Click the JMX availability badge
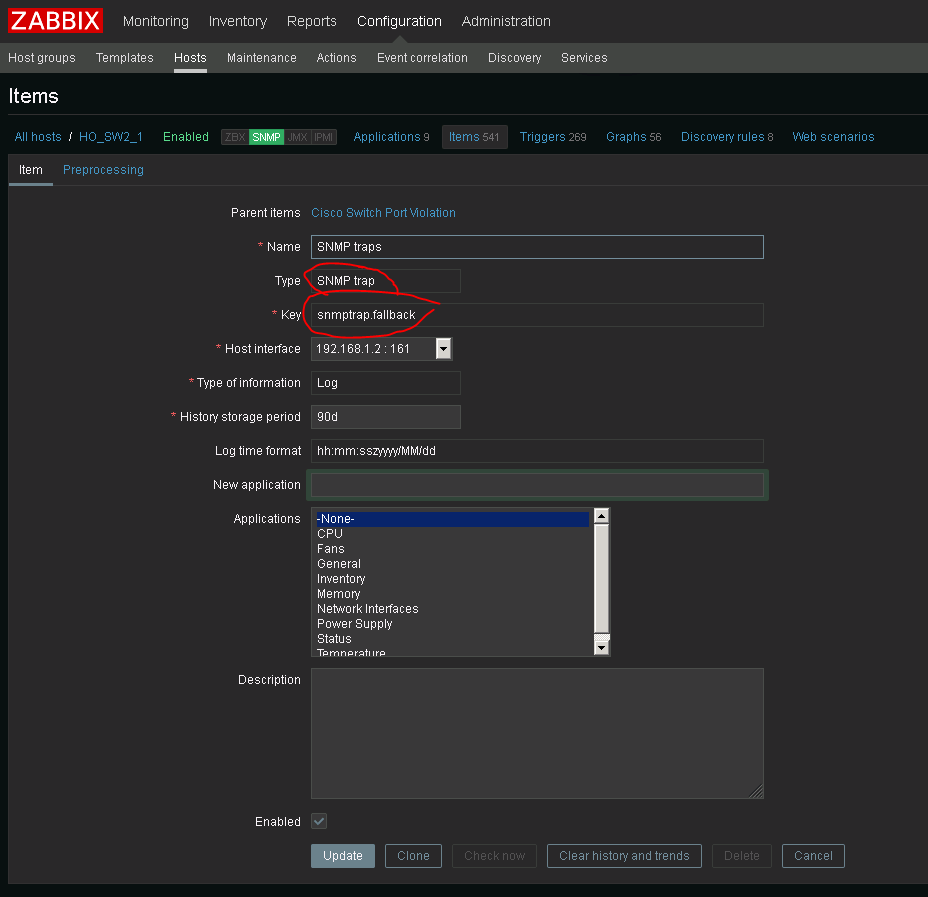The height and width of the screenshot is (897, 928). 297,137
